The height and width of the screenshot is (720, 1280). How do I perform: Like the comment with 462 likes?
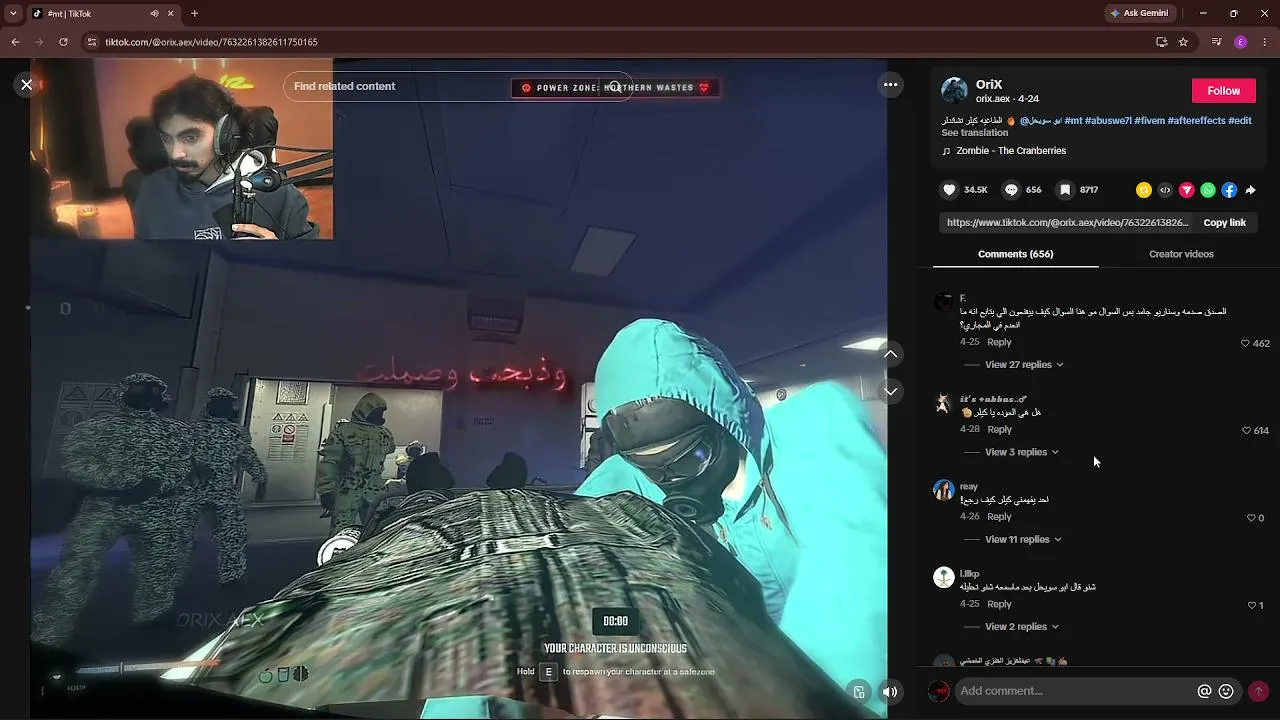[x=1245, y=343]
